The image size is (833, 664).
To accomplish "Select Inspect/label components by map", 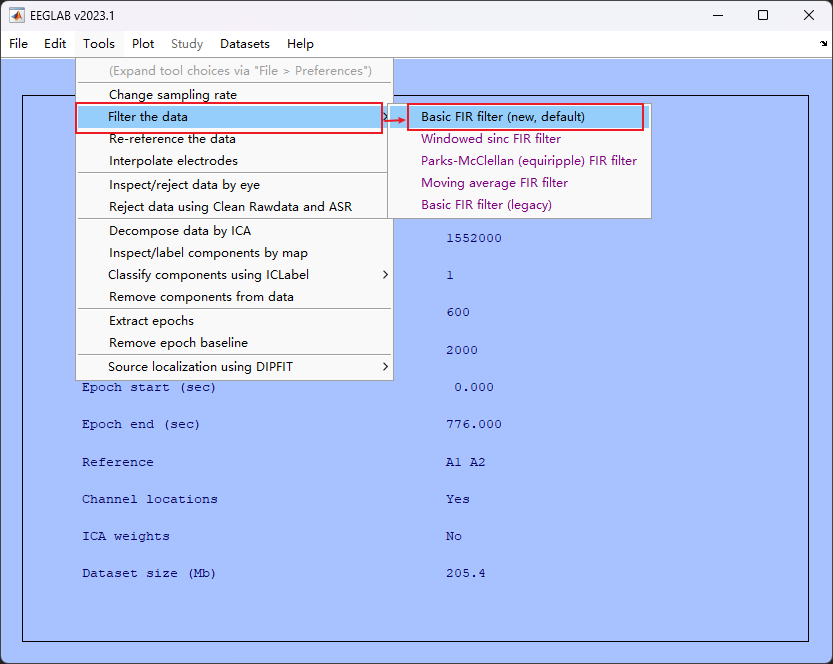I will pyautogui.click(x=234, y=253).
